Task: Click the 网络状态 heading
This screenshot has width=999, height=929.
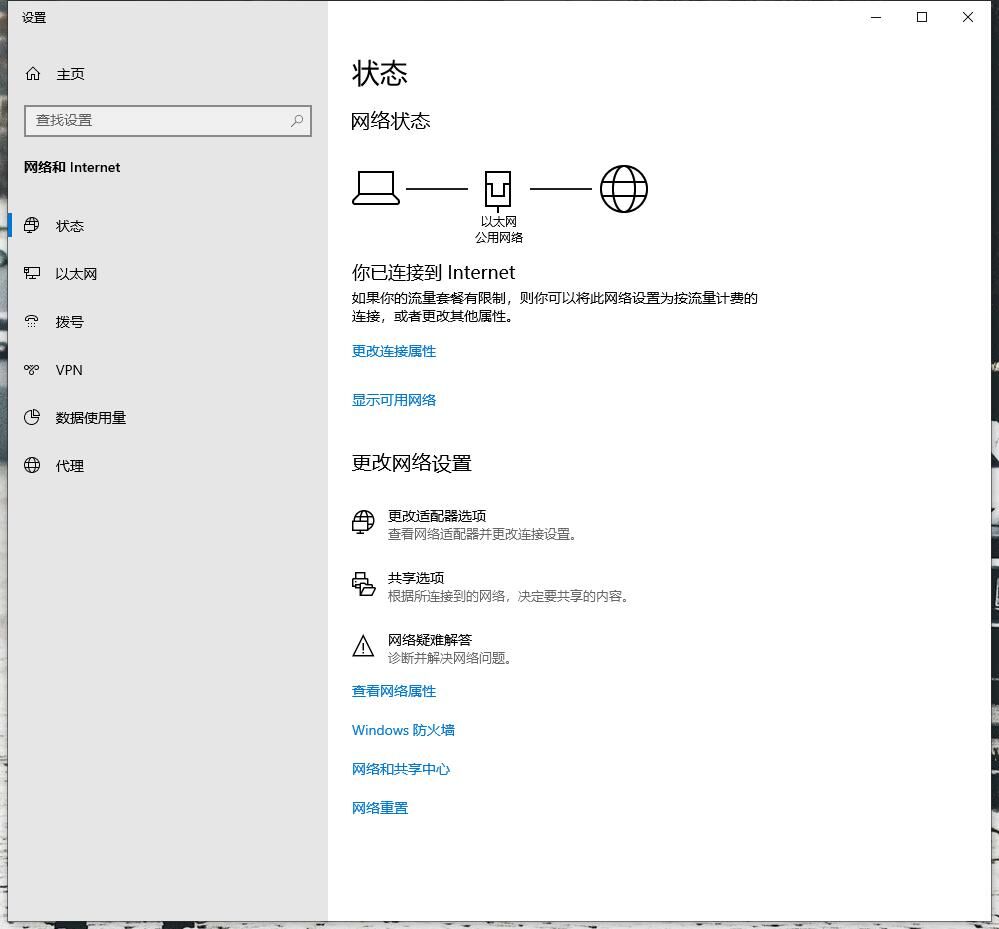Action: [x=391, y=121]
